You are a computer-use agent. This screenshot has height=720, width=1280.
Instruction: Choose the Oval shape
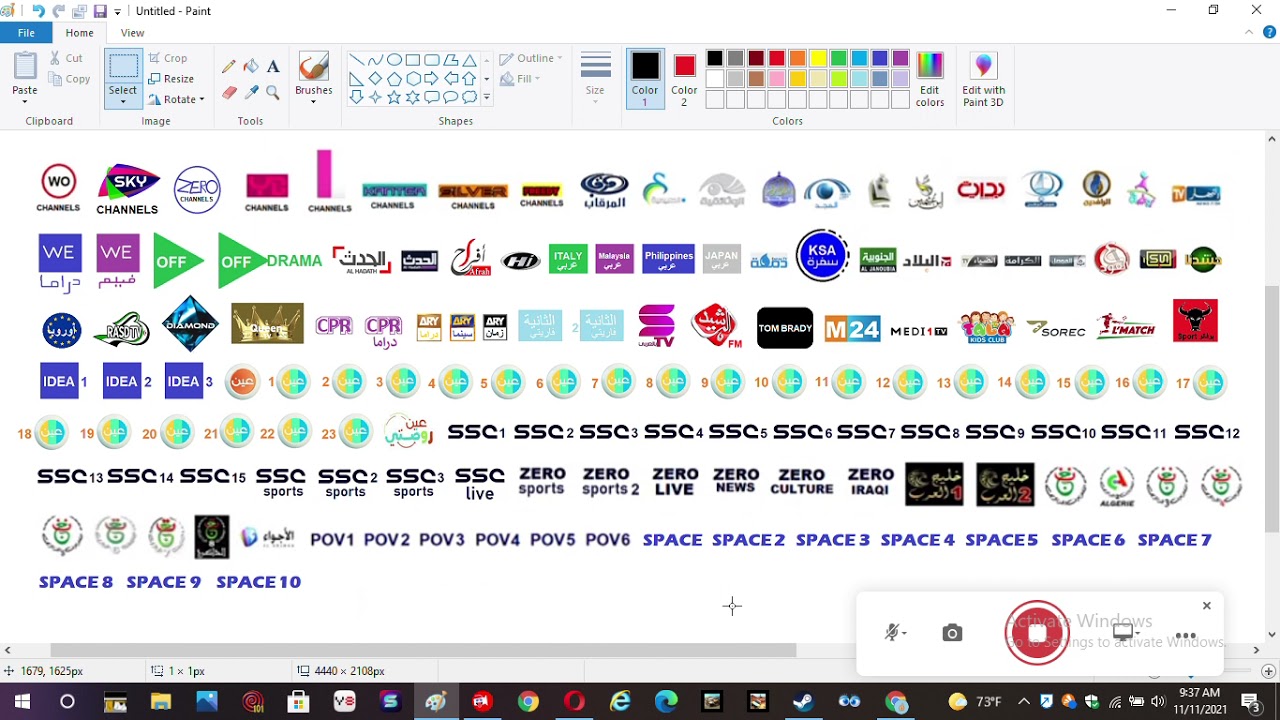tap(394, 59)
